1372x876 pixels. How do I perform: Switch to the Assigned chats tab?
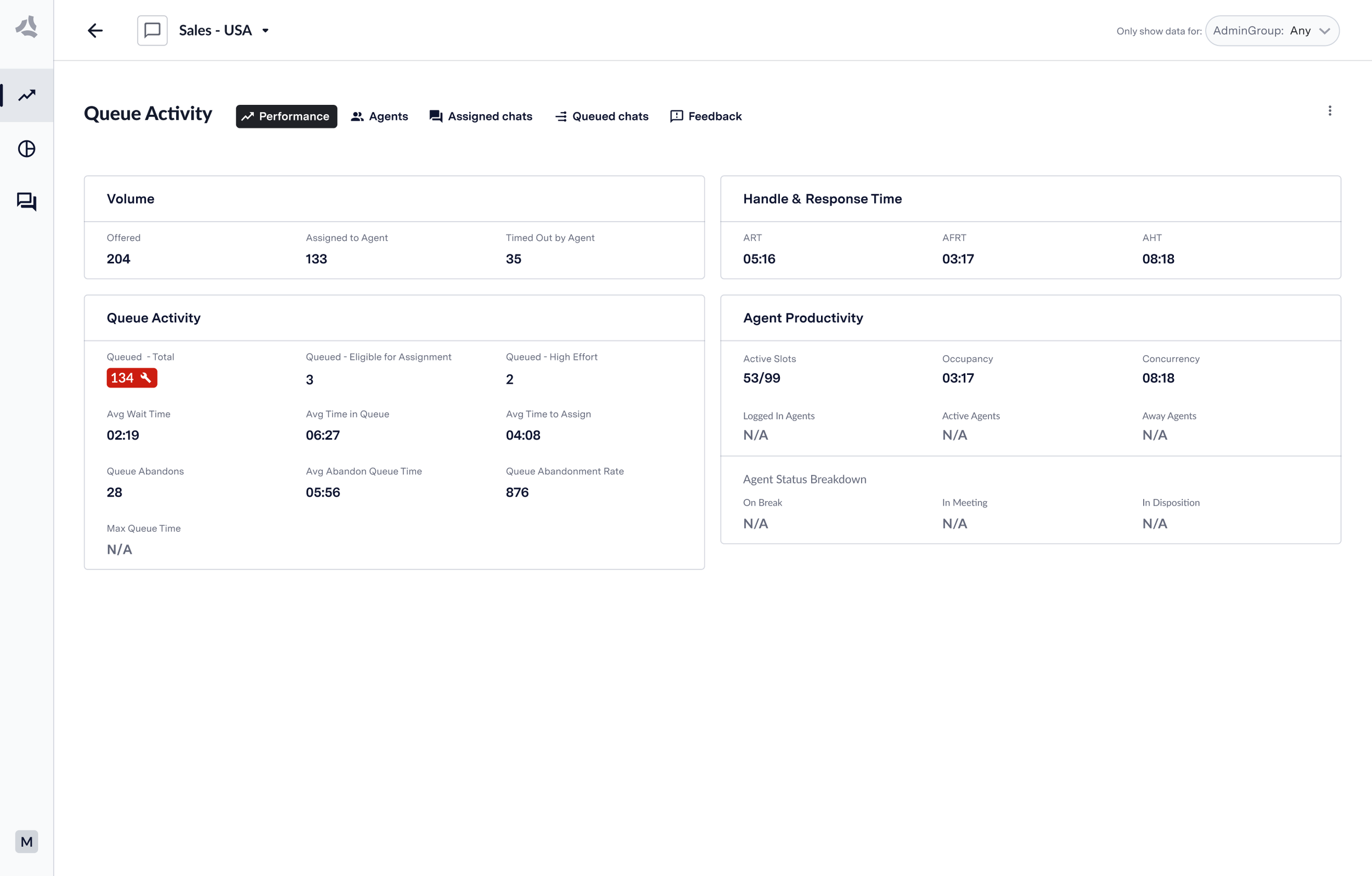pyautogui.click(x=481, y=116)
